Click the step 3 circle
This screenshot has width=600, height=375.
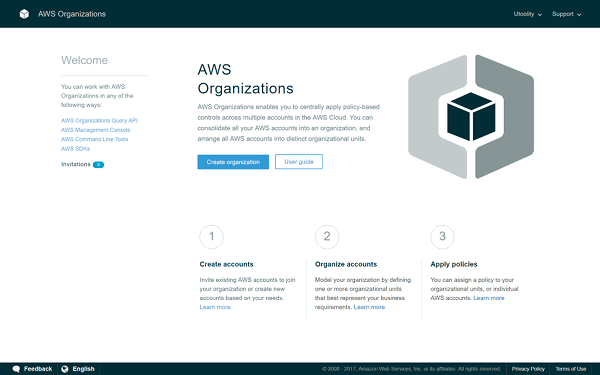click(442, 237)
